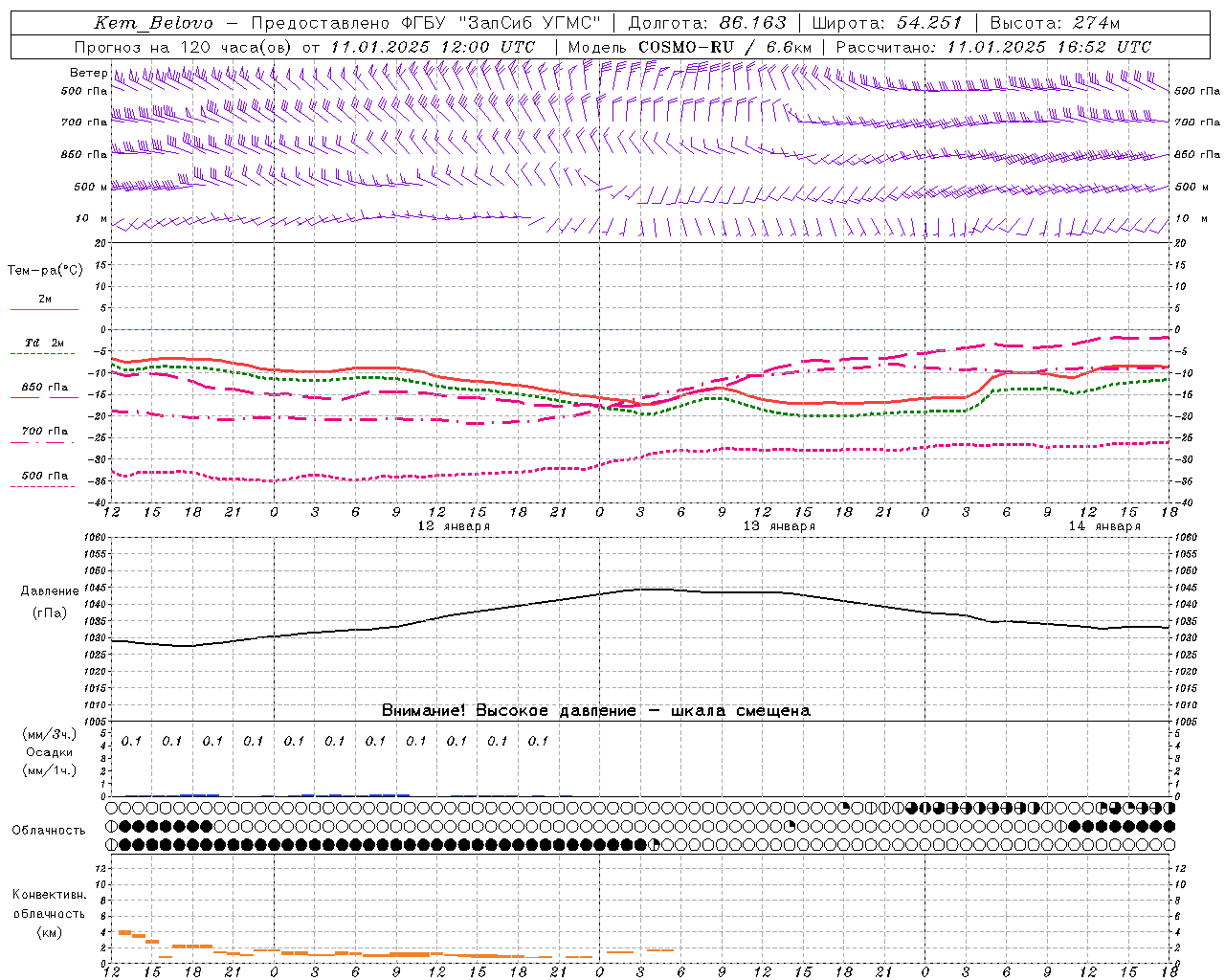Screen dimensions: 1225x980
Task: Click the model label 'COSMO-RU / 6.6км'
Action: click(x=724, y=47)
